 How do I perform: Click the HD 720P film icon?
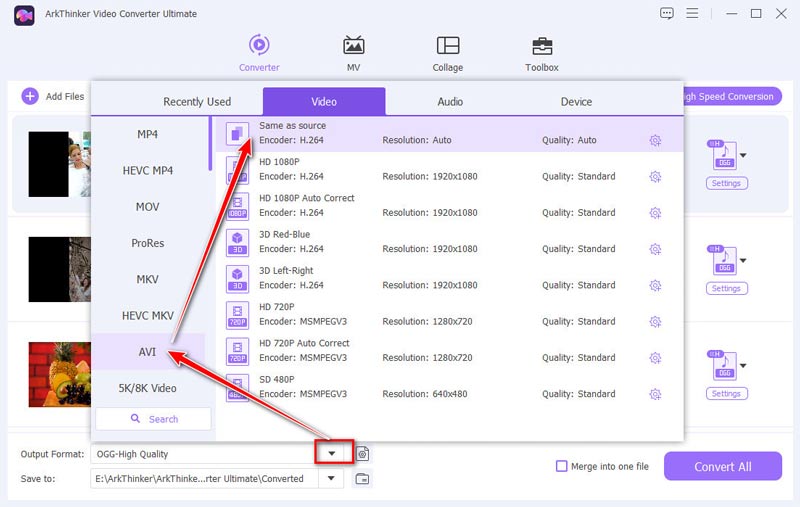coord(237,315)
